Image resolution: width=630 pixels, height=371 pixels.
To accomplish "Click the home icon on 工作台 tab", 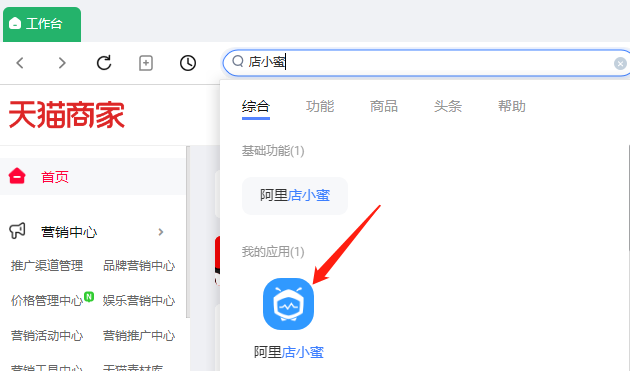I will coord(15,23).
